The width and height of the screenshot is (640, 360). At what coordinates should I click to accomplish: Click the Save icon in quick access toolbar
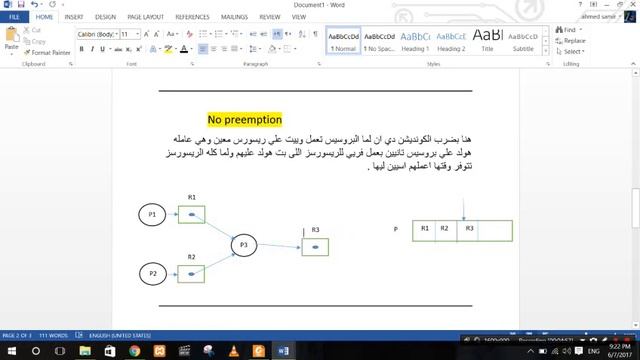[21, 4]
